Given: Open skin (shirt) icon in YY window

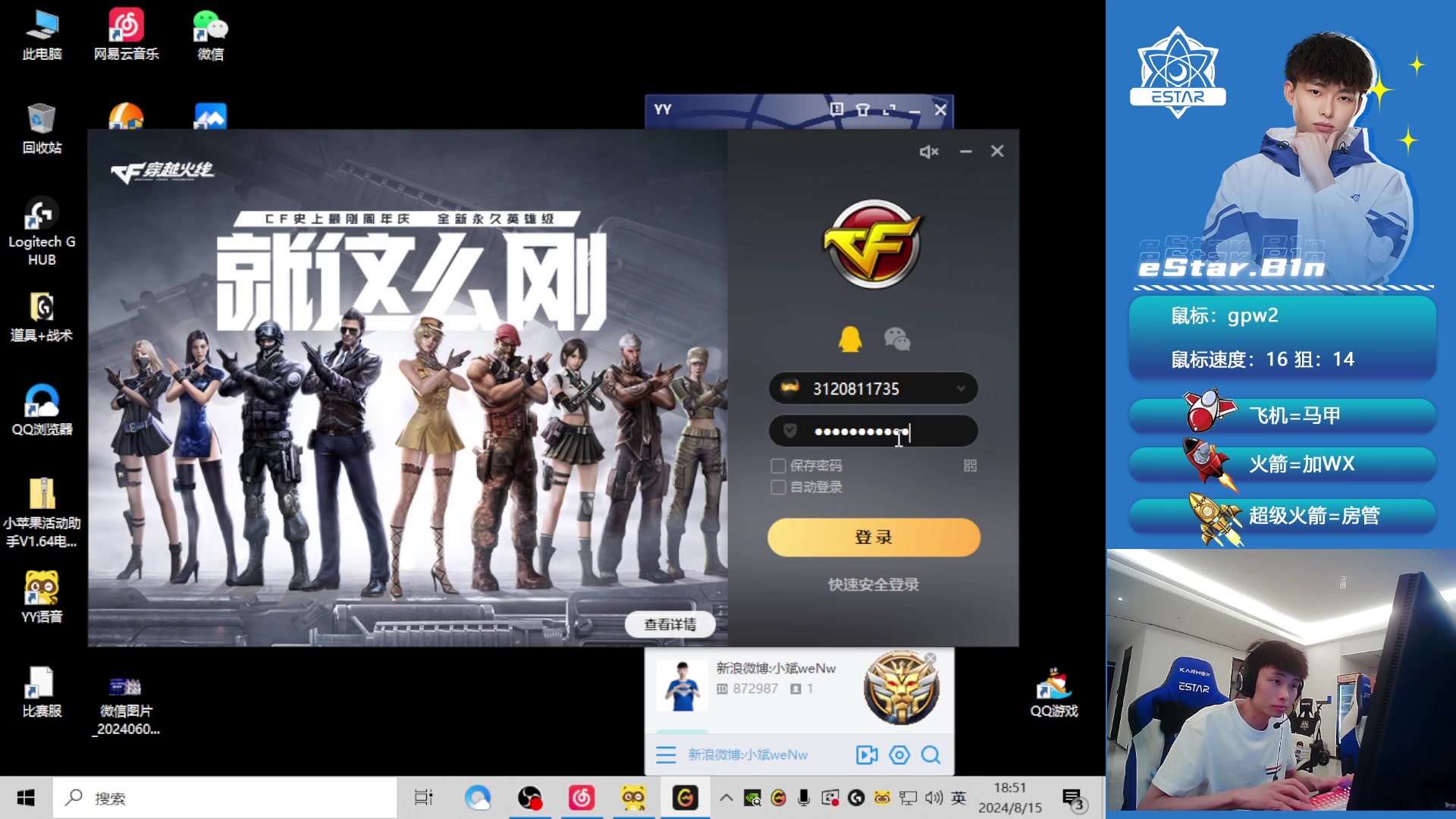Looking at the screenshot, I should pos(863,109).
